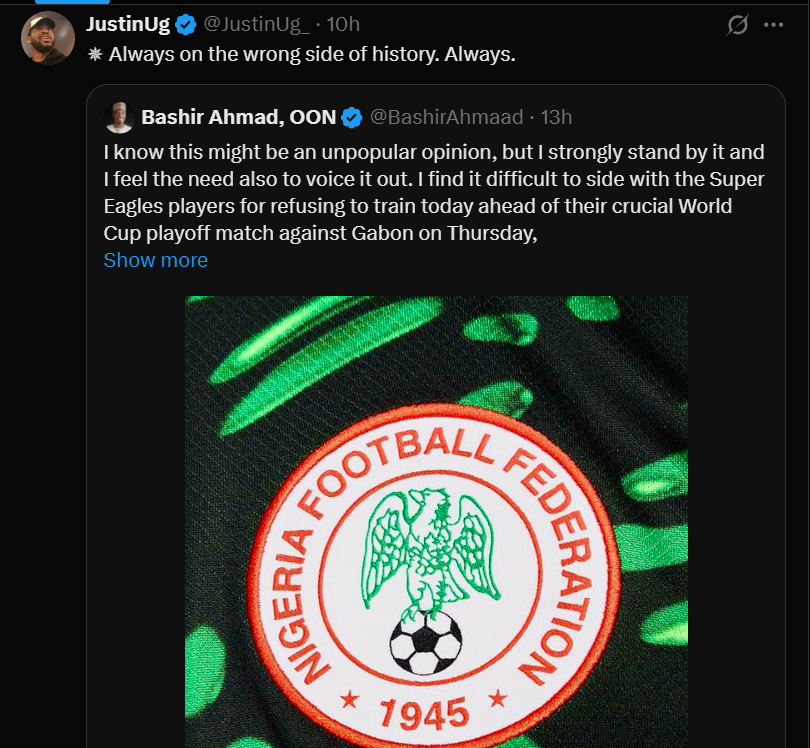Click the soccer ball in the crest image
Image resolution: width=810 pixels, height=748 pixels.
[x=425, y=642]
